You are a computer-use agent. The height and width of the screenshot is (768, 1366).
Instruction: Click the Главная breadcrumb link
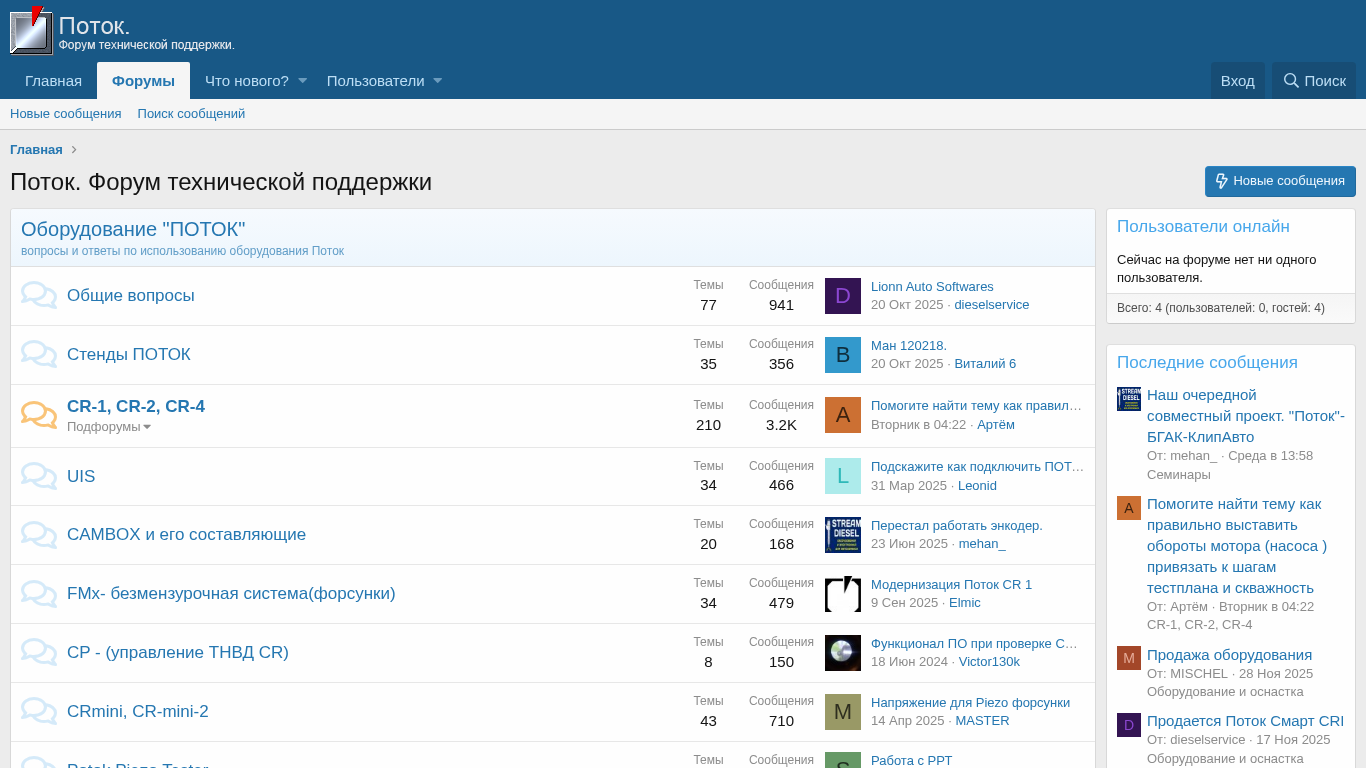pos(36,150)
